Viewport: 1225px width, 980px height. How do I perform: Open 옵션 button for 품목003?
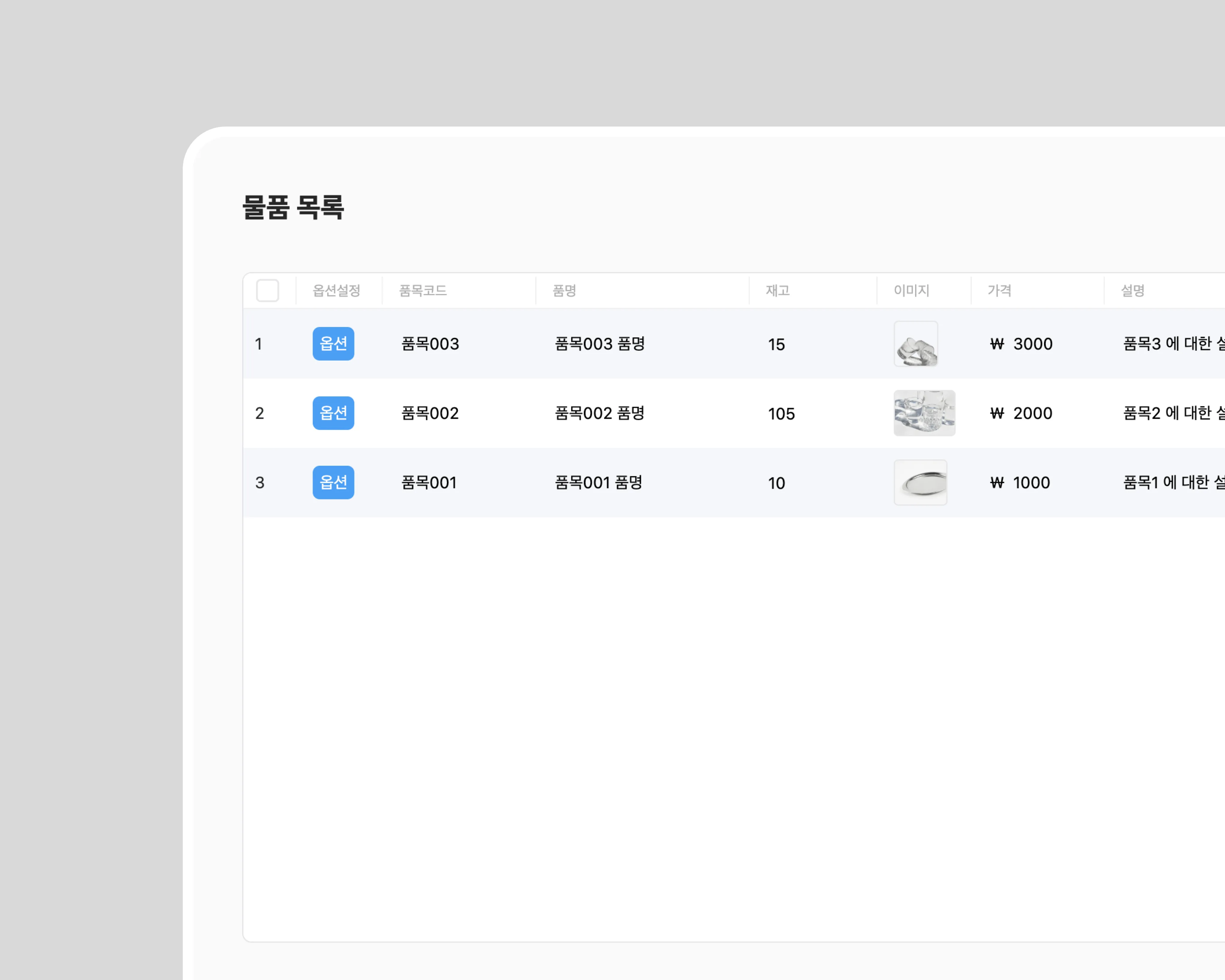333,343
